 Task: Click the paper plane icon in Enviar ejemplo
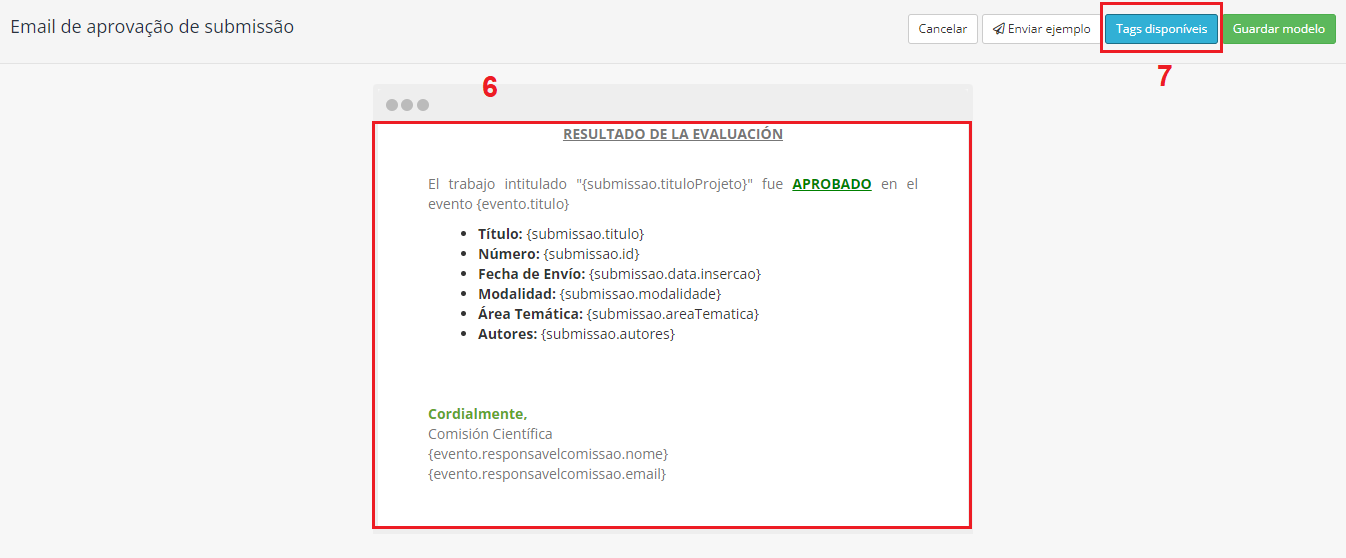[998, 29]
